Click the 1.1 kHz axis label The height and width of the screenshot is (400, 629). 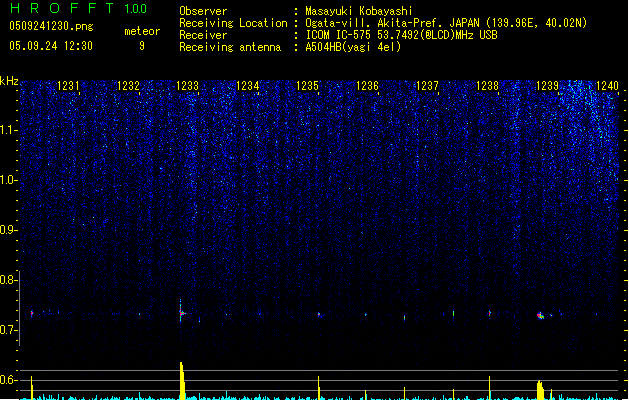click(x=9, y=130)
